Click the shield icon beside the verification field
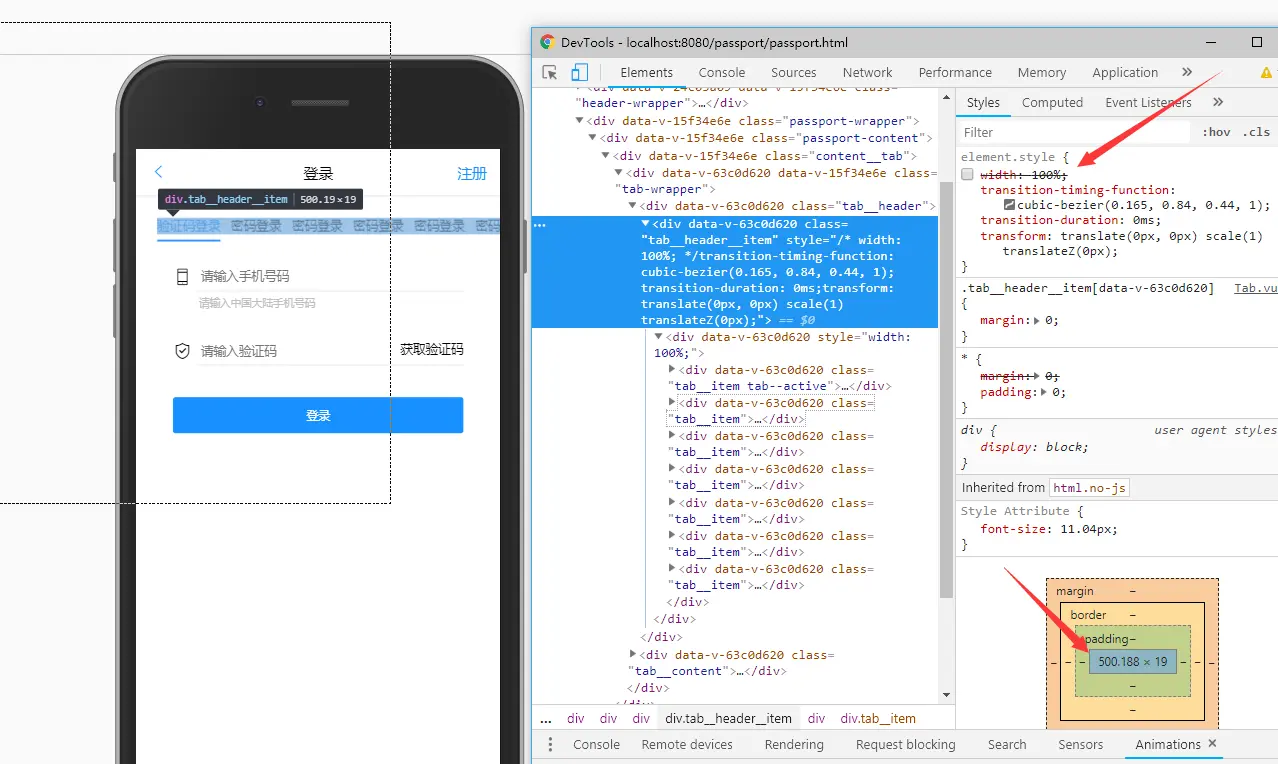The width and height of the screenshot is (1278, 764). point(182,351)
